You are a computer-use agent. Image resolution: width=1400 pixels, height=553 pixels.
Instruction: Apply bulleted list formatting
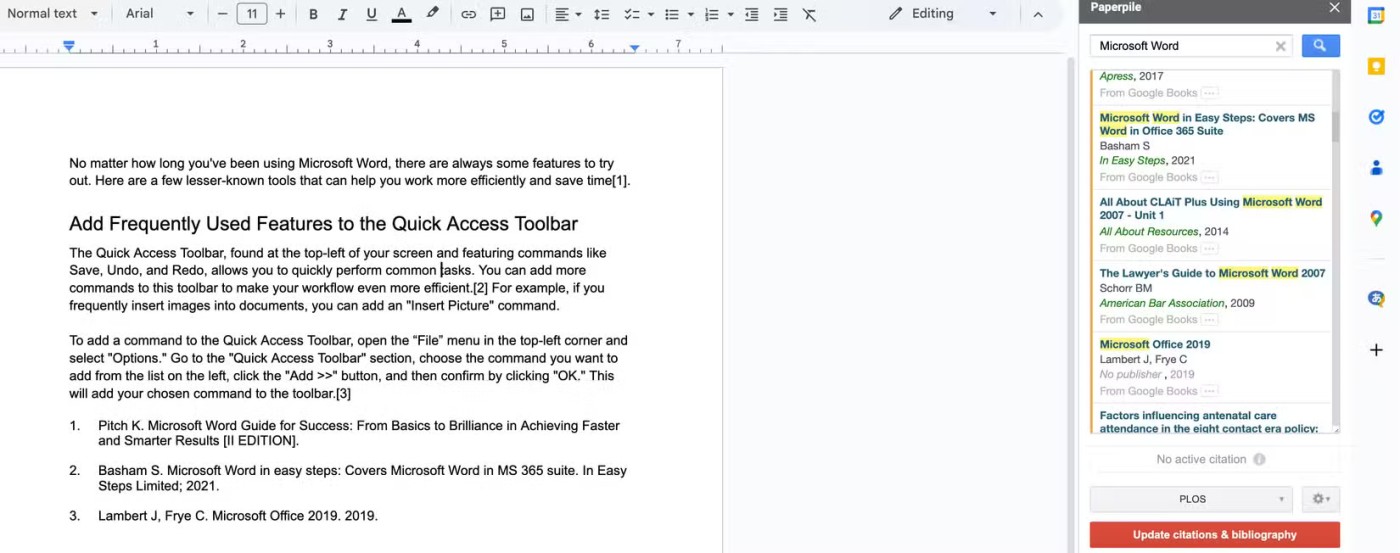point(672,14)
